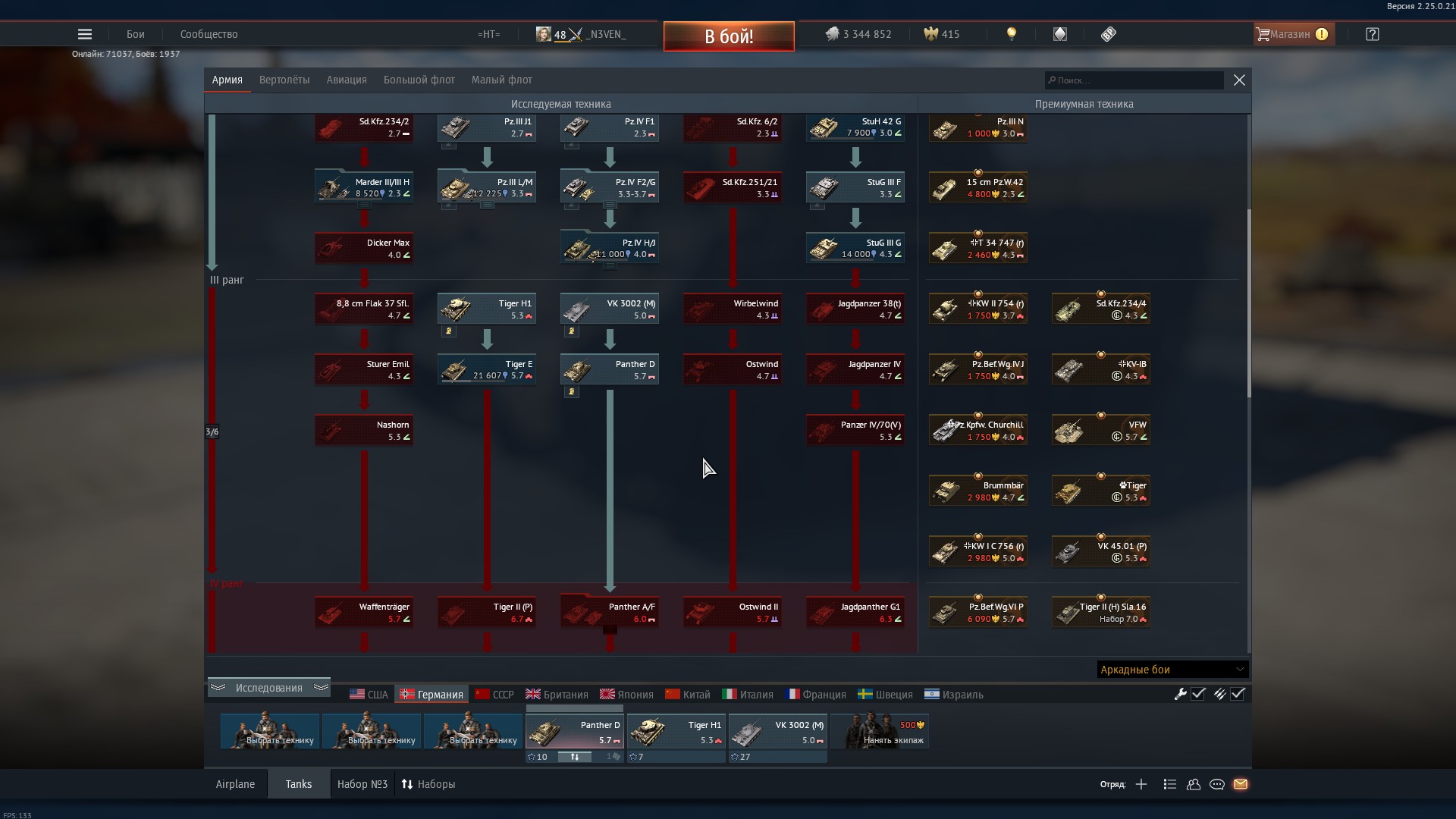Click Нанять экипаж for 500 eagles
The width and height of the screenshot is (1456, 819).
(x=880, y=732)
